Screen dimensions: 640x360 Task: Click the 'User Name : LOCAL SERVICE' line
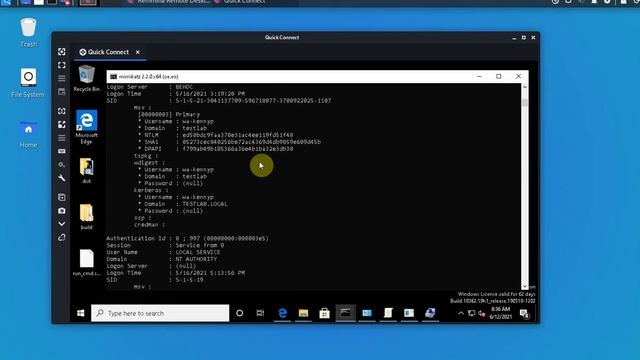click(163, 252)
